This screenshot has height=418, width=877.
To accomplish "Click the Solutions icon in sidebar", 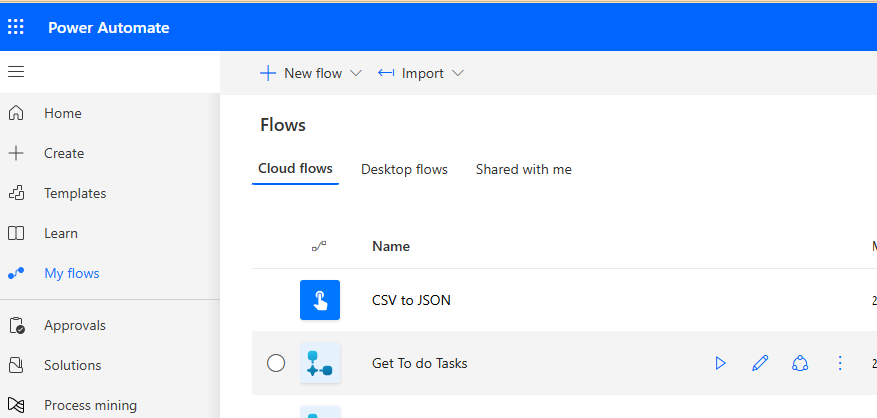I will click(x=16, y=365).
